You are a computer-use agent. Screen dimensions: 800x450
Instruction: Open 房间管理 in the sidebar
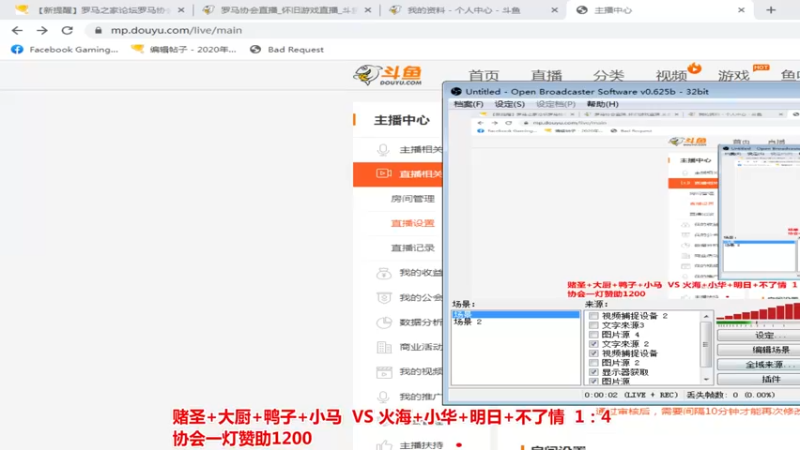(412, 198)
